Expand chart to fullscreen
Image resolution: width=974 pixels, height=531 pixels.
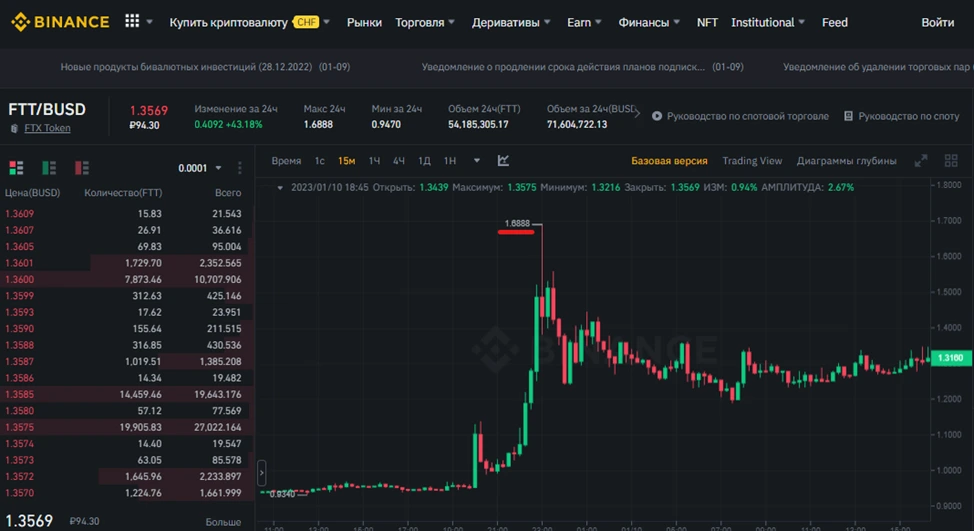[921, 161]
